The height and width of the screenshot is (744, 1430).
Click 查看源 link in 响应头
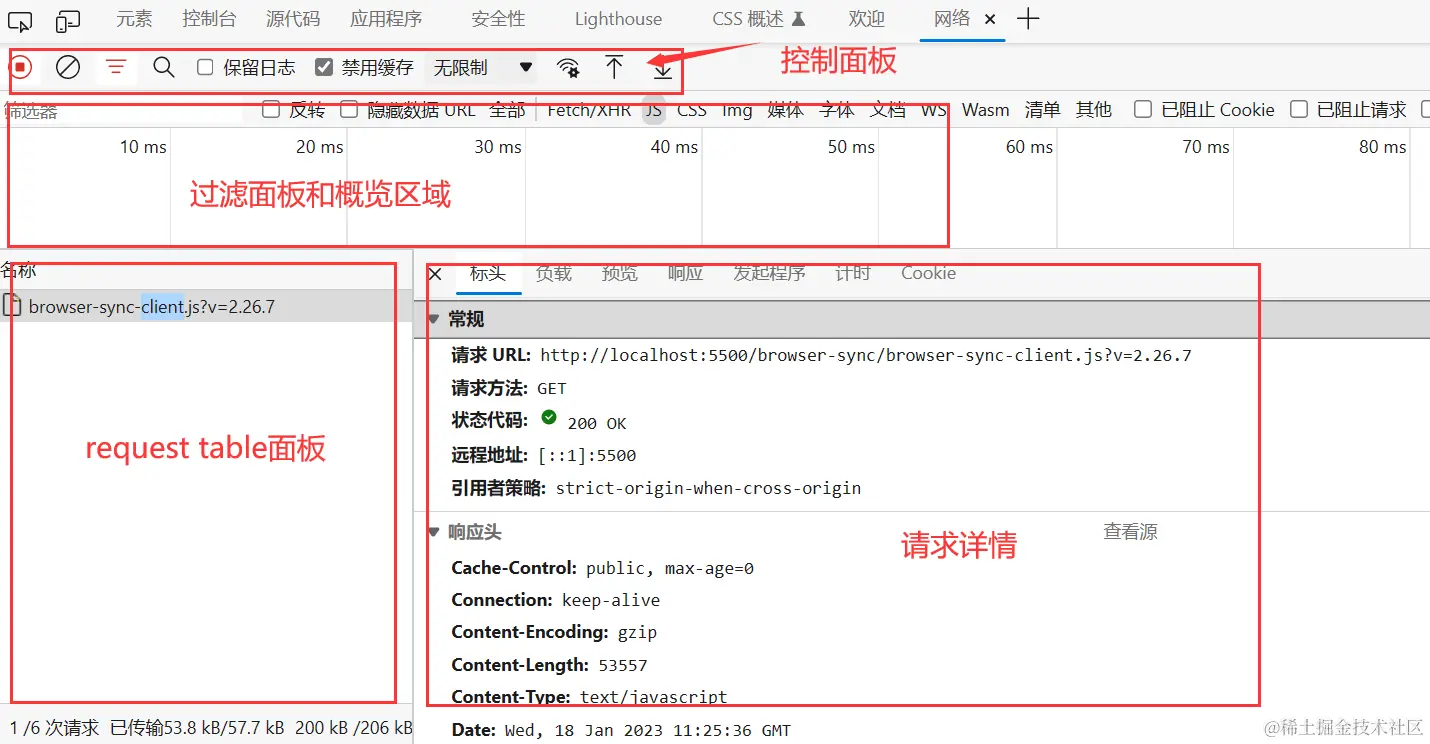click(1130, 532)
